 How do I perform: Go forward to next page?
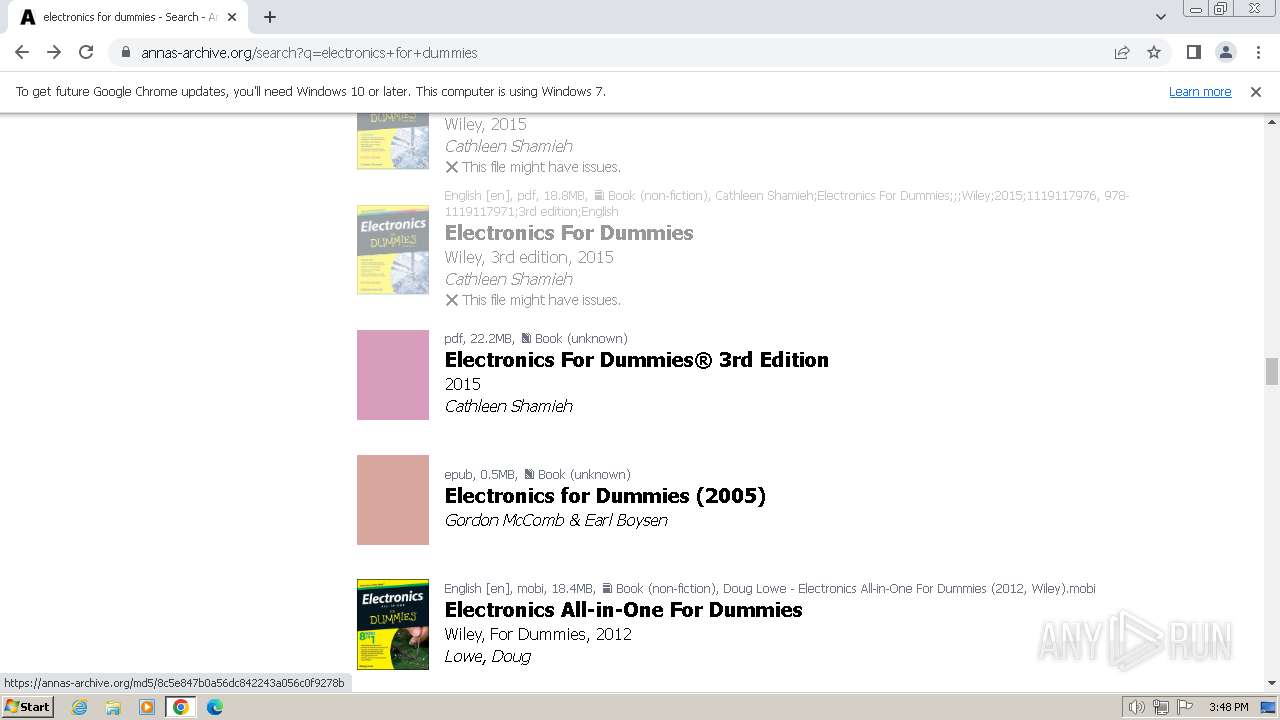click(54, 52)
